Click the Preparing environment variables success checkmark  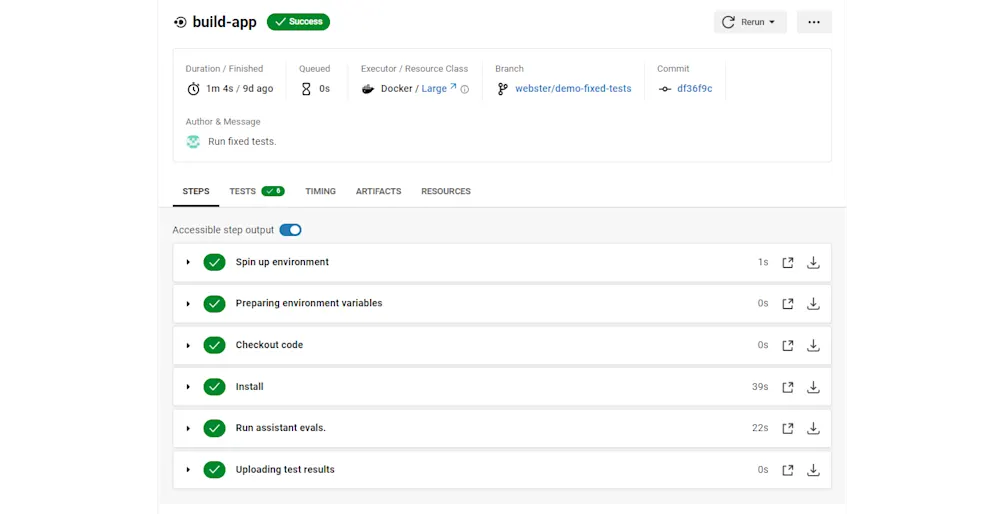coord(214,304)
